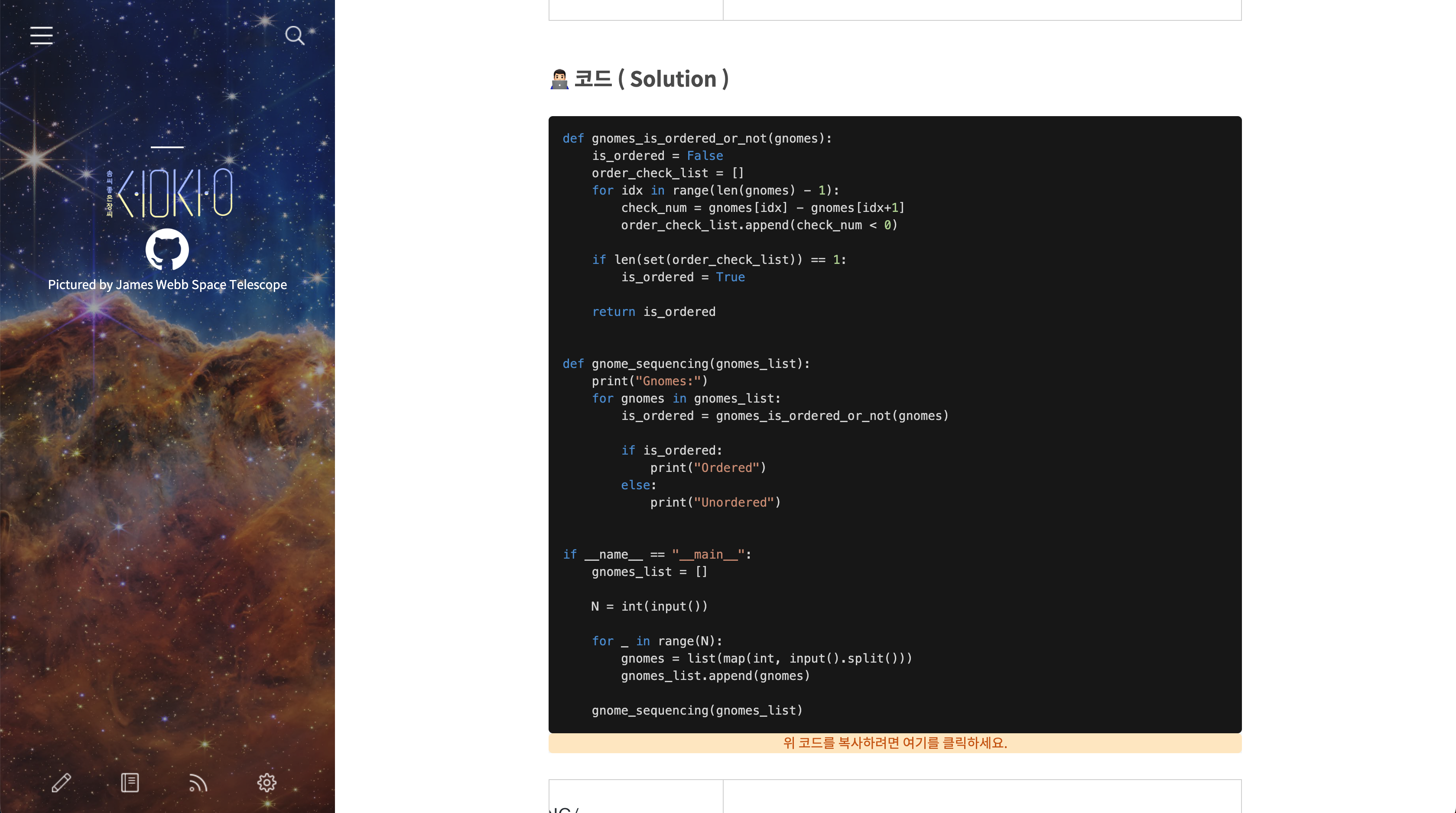Click the developer emoji beside Solution heading
This screenshot has height=813, width=1456.
click(x=559, y=79)
